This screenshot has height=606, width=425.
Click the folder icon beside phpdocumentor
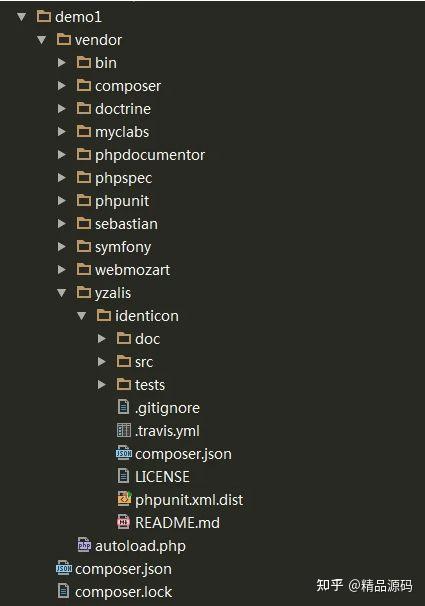tap(84, 154)
